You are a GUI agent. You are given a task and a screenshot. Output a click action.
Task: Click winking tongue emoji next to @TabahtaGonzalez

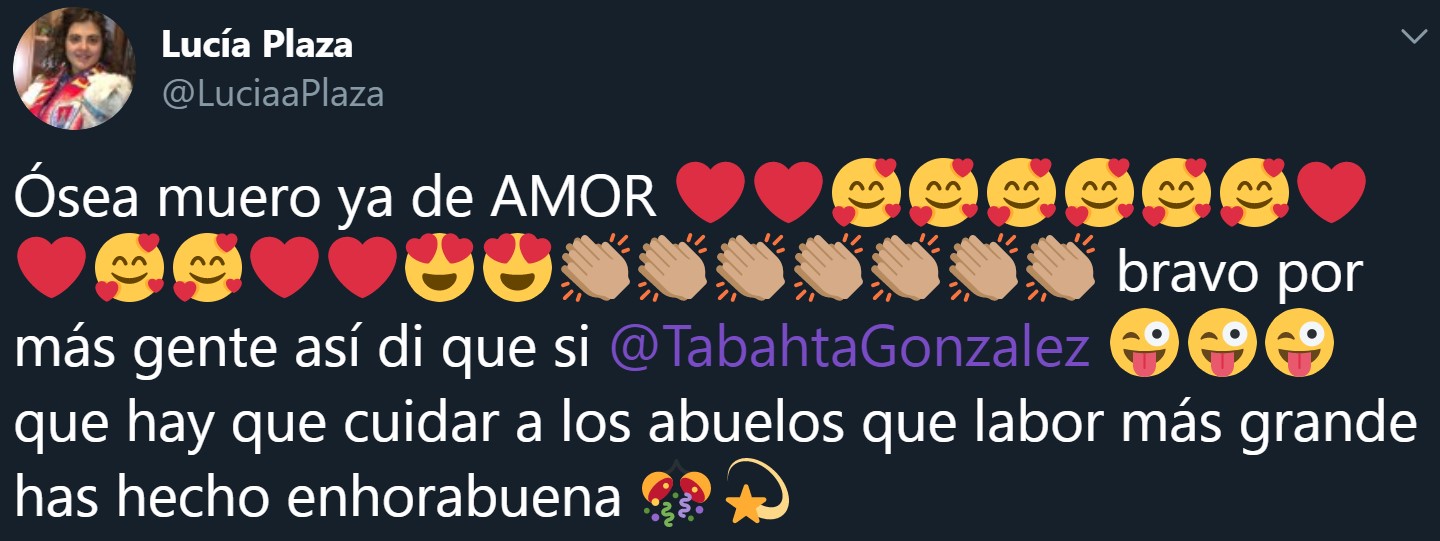pyautogui.click(x=1144, y=343)
